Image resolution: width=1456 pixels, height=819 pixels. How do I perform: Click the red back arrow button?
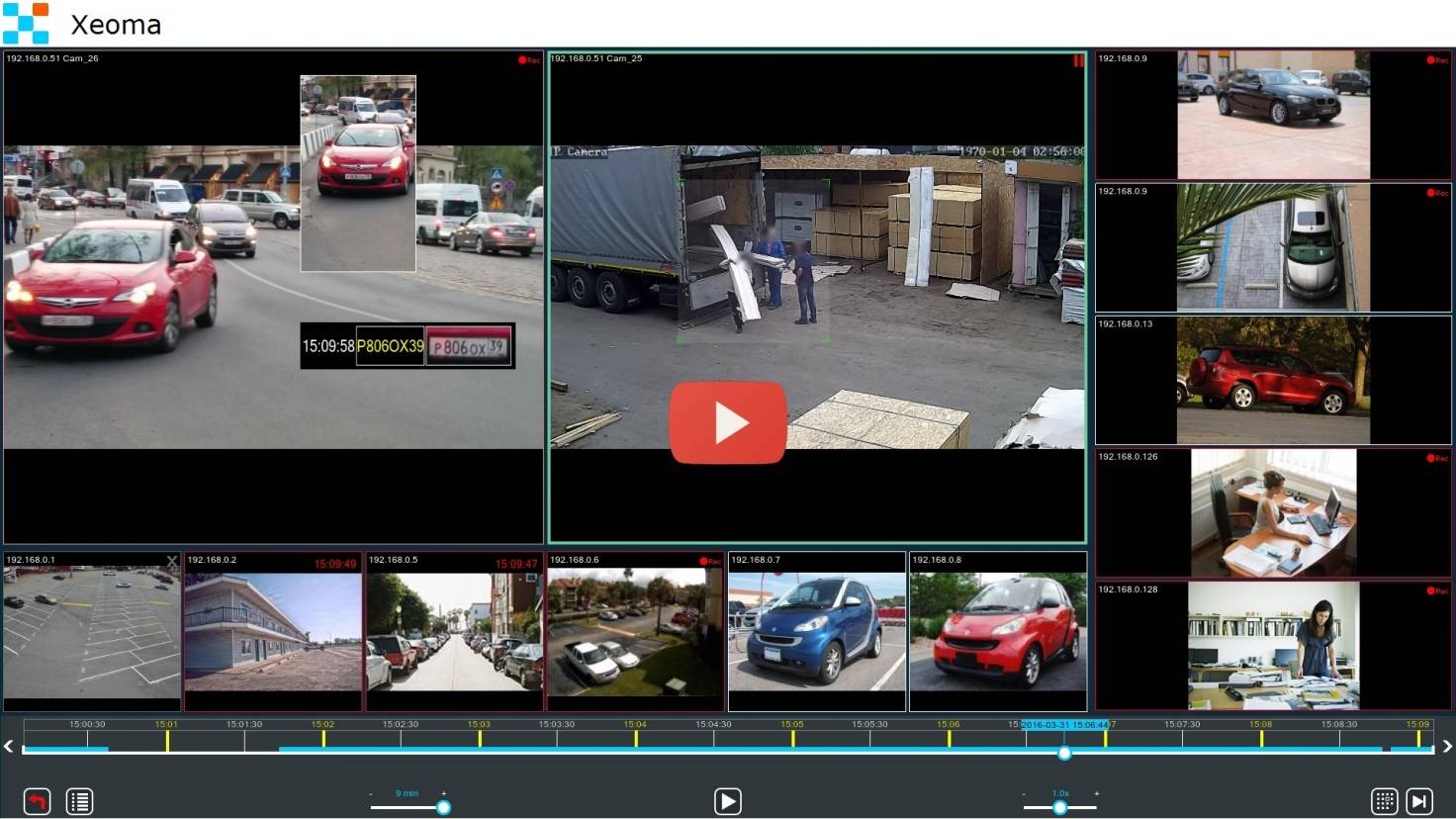pos(37,801)
